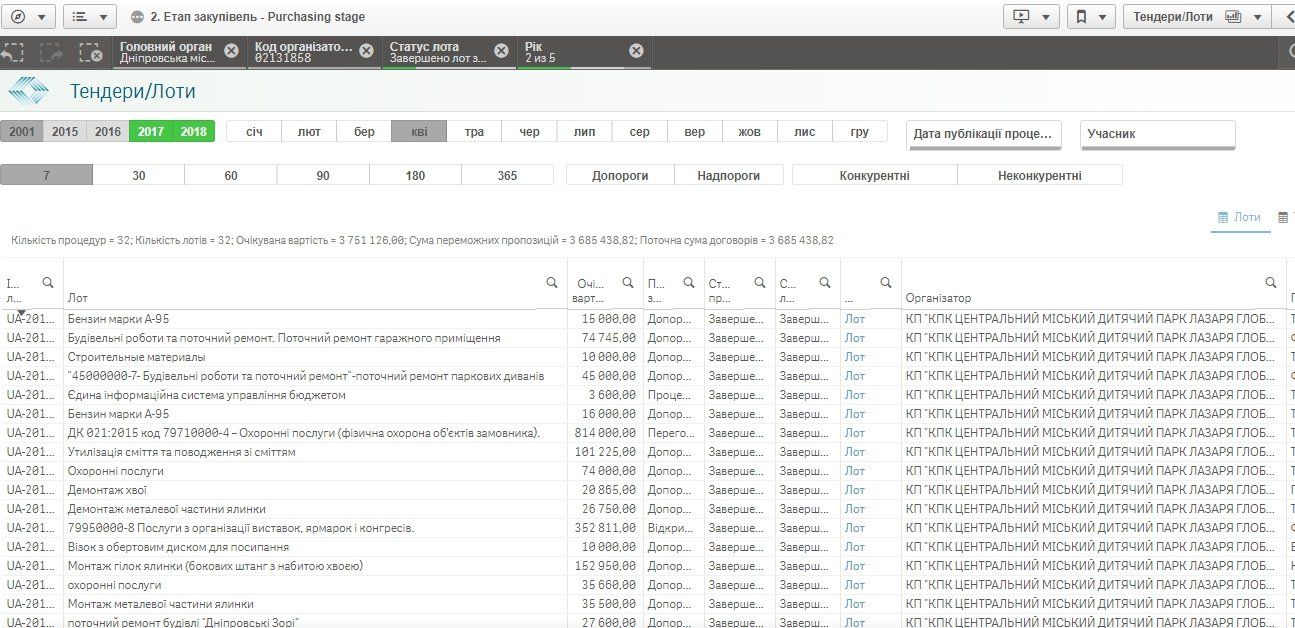Click the clear all selections icon
Image resolution: width=1295 pixels, height=628 pixels.
click(x=91, y=53)
